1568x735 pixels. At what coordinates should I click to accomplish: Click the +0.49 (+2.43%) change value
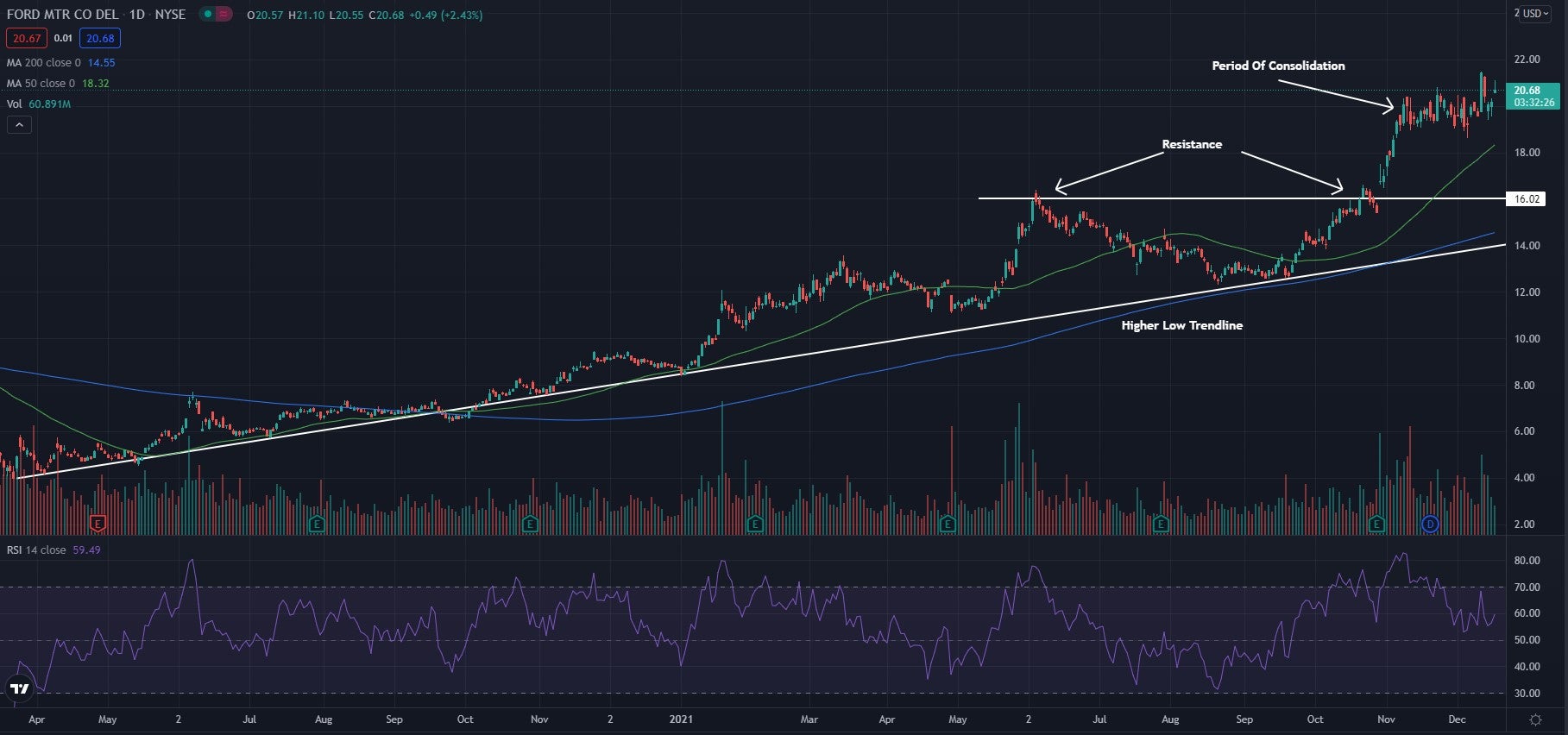[445, 15]
